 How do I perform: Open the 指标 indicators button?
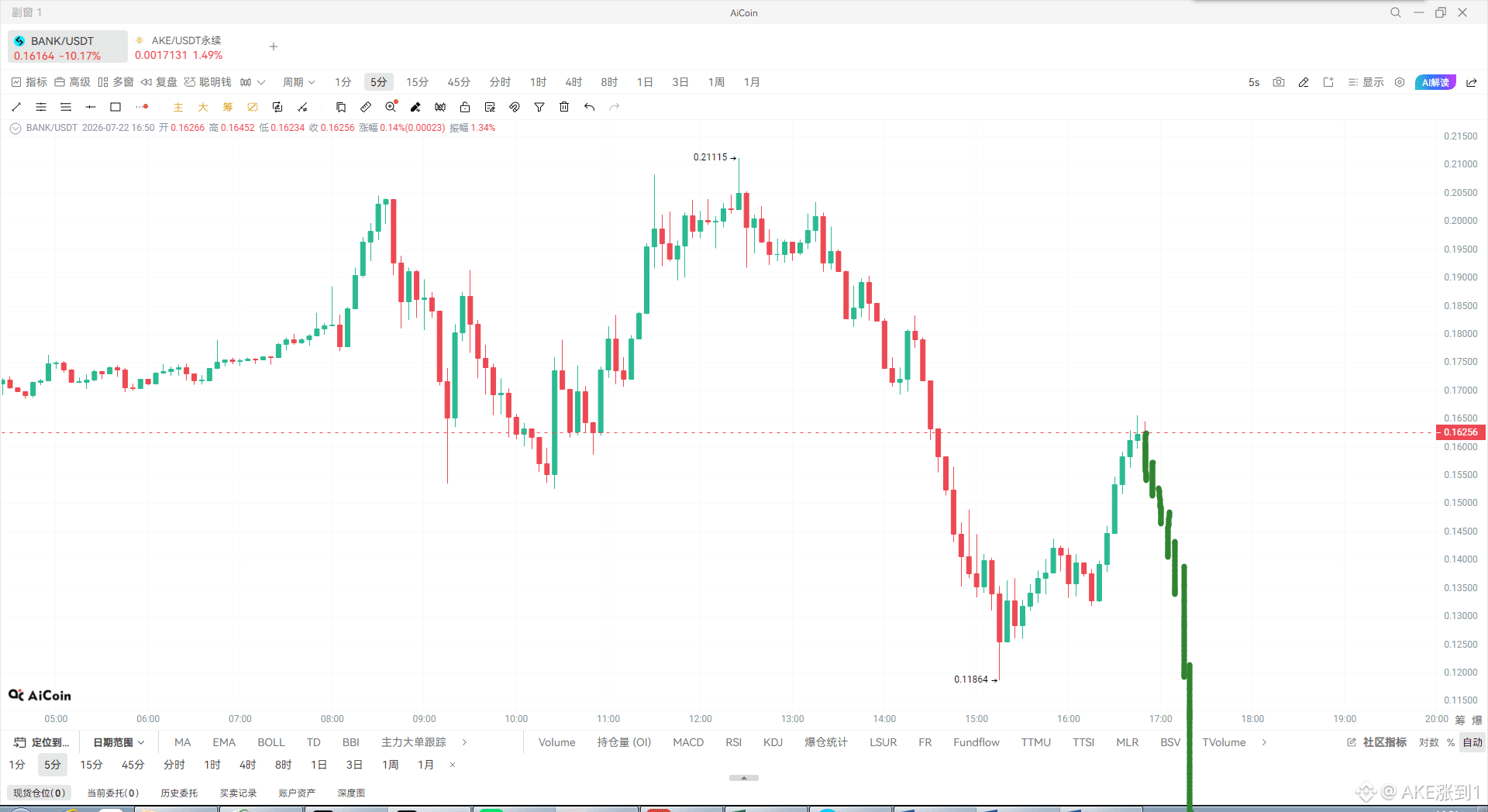point(29,82)
